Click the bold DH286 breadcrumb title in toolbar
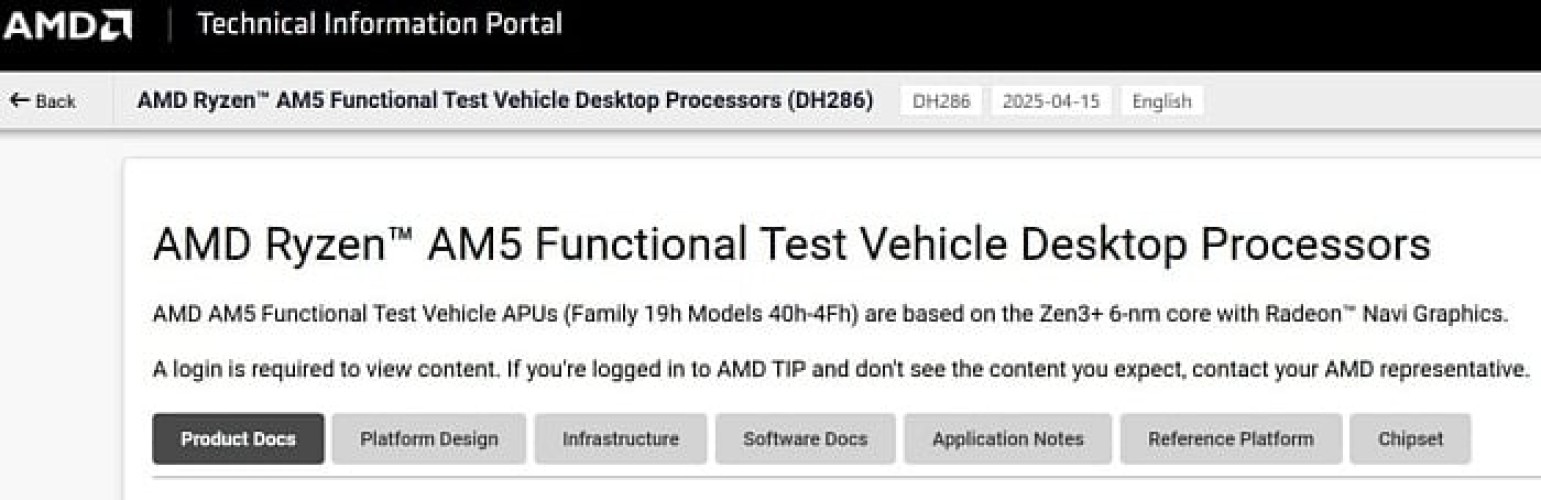 (x=505, y=101)
